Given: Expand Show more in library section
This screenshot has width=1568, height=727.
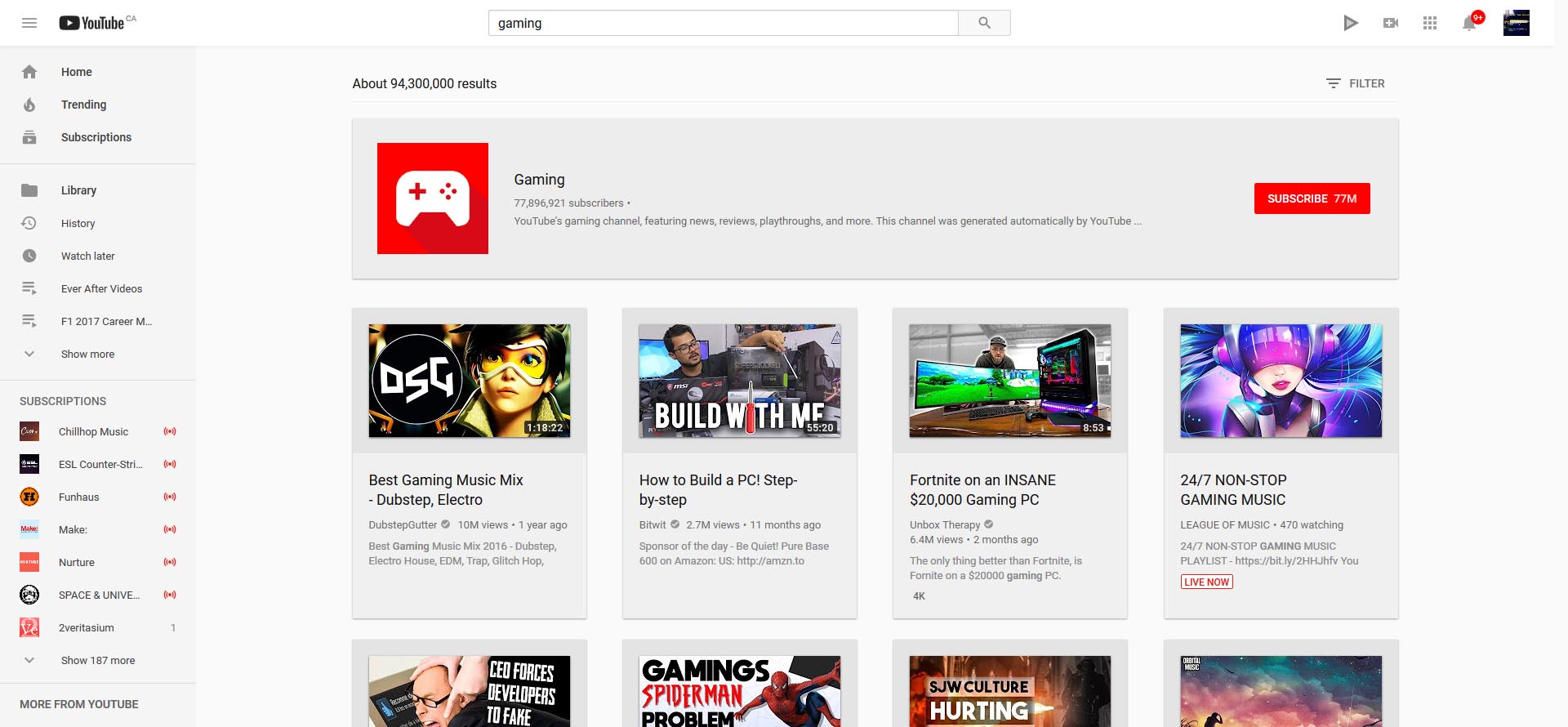Looking at the screenshot, I should [98, 354].
